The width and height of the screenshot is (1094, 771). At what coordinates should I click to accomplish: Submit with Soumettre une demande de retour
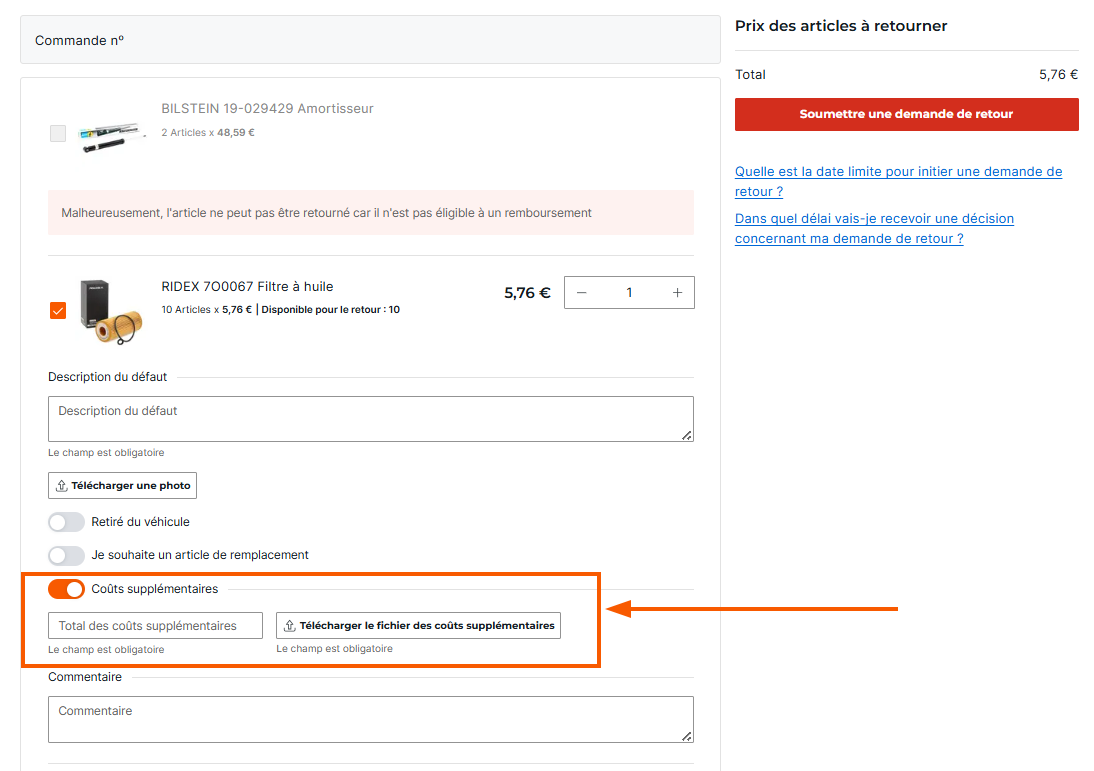tap(906, 114)
